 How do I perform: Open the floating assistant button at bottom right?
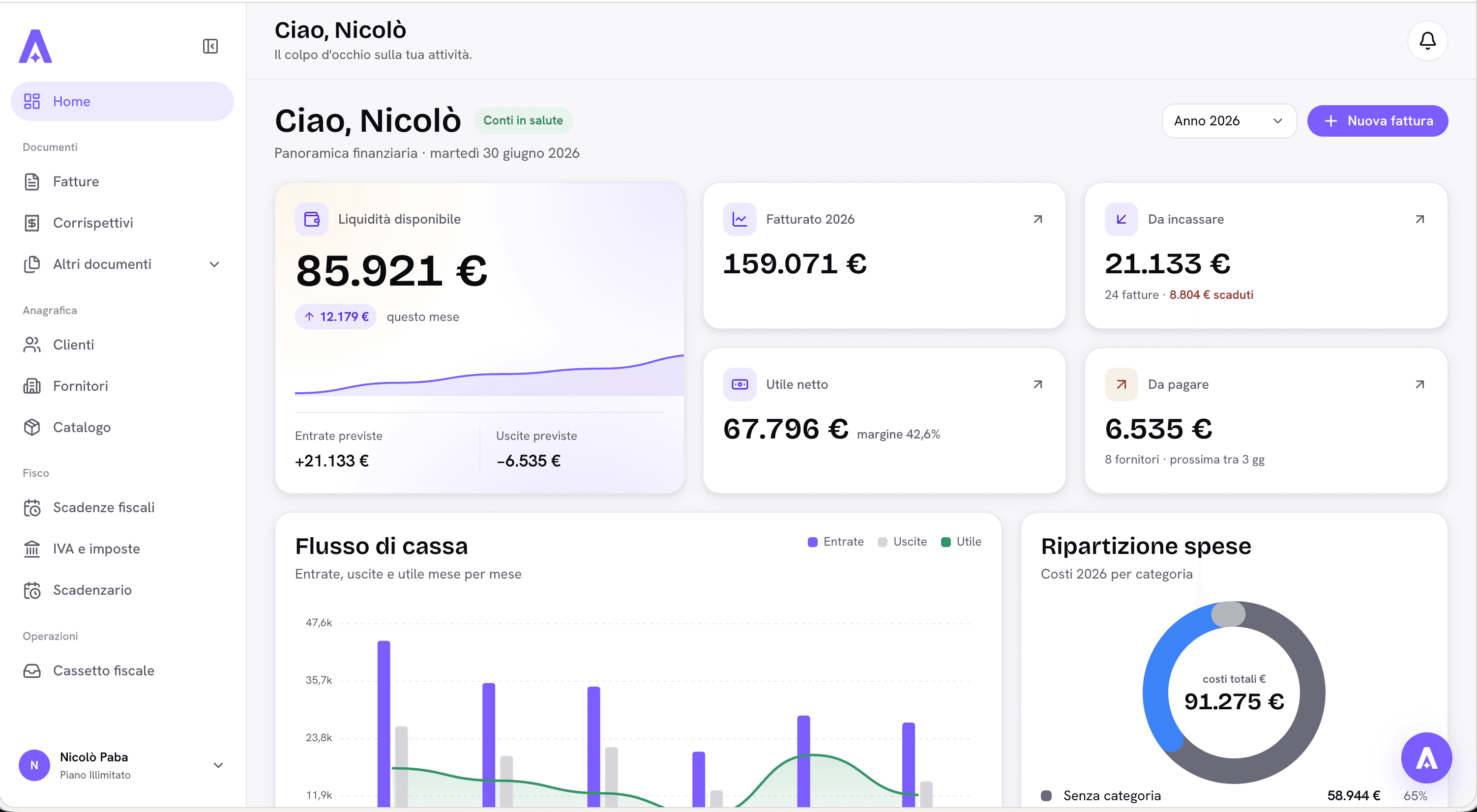pos(1426,757)
